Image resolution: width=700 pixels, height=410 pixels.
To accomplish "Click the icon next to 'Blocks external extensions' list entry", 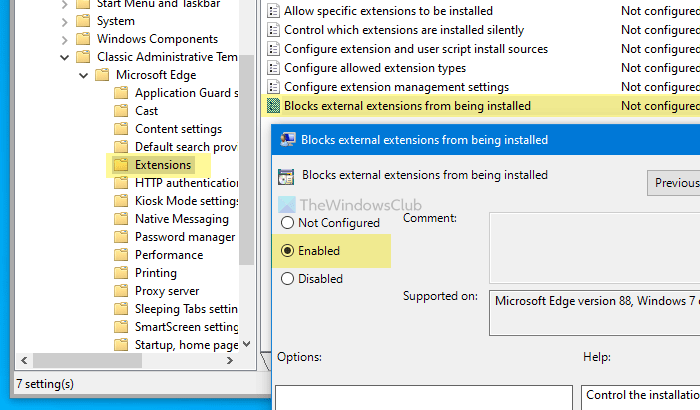I will click(273, 105).
